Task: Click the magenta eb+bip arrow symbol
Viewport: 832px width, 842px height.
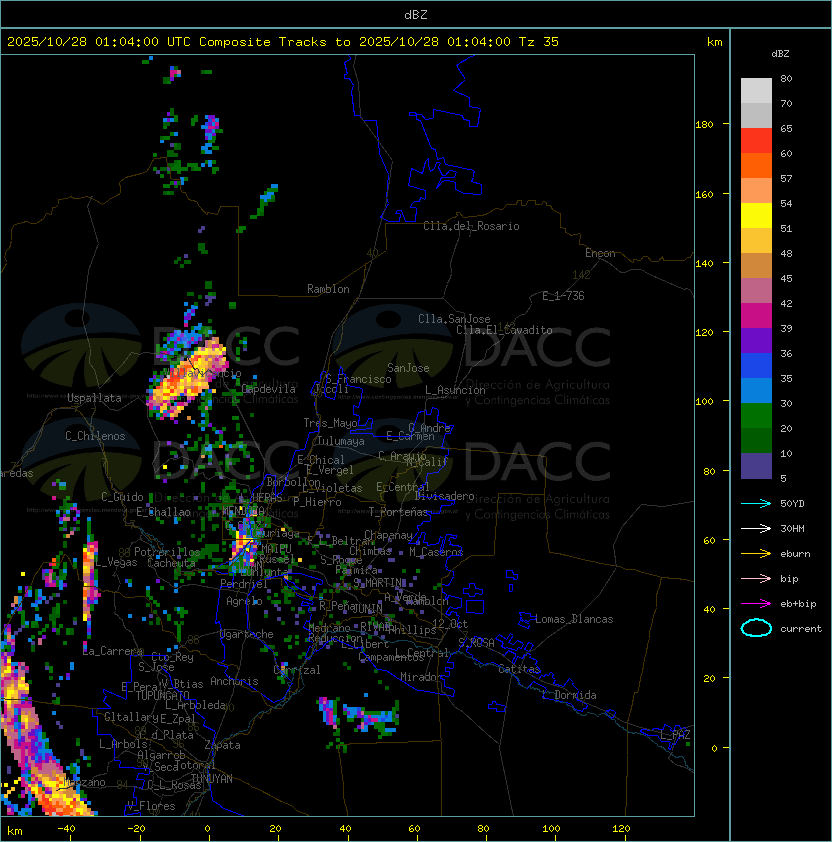Action: [756, 604]
